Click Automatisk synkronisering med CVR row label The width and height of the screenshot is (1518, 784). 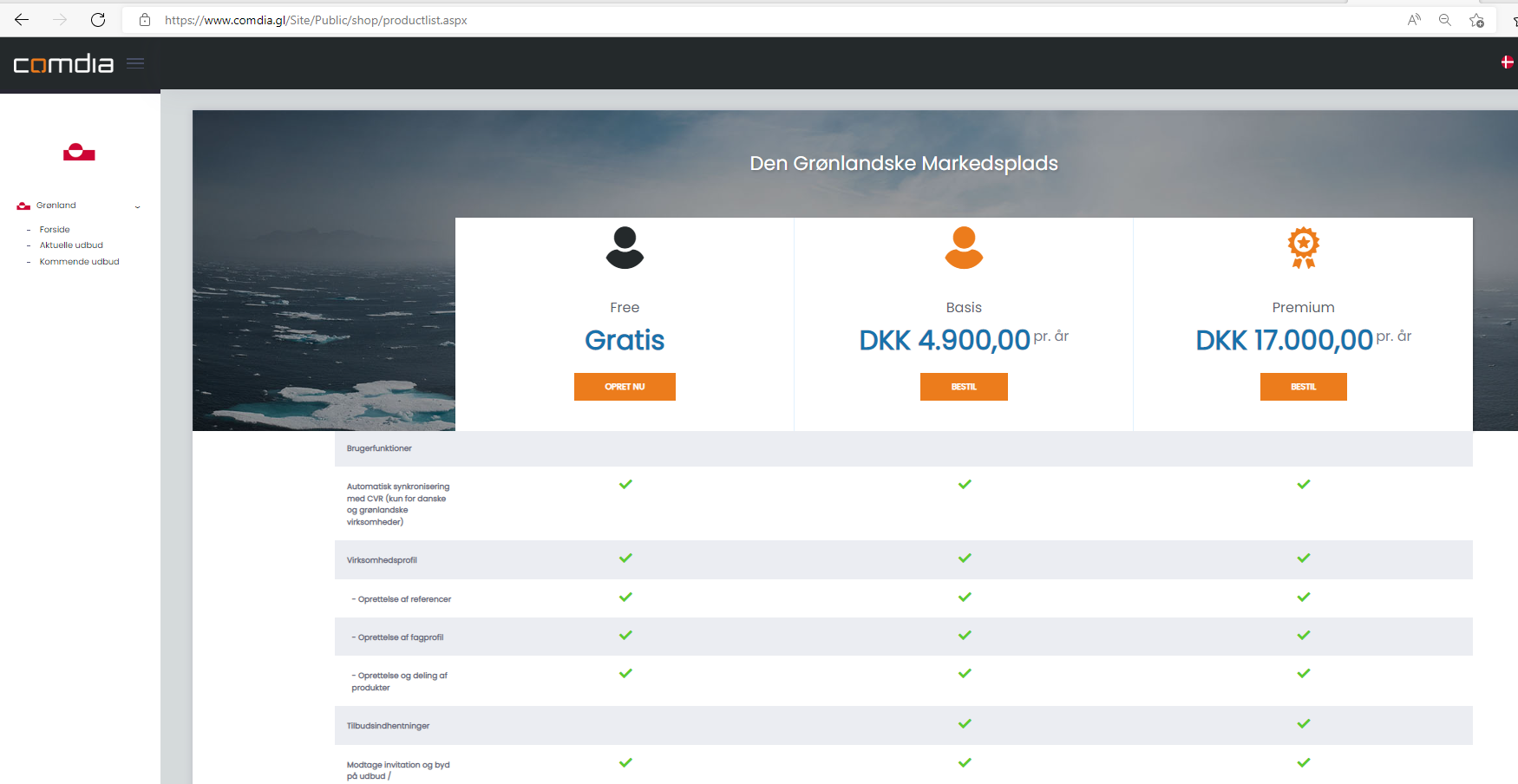398,504
